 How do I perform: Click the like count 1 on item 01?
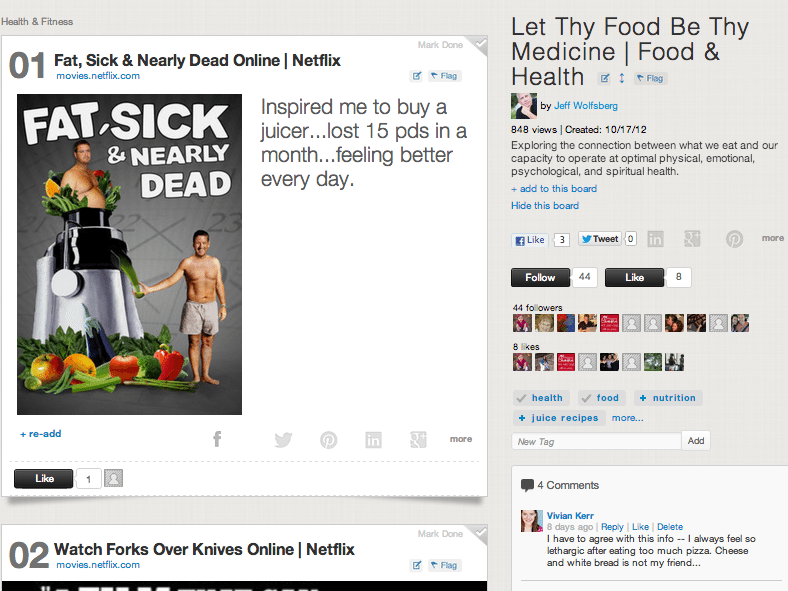88,479
